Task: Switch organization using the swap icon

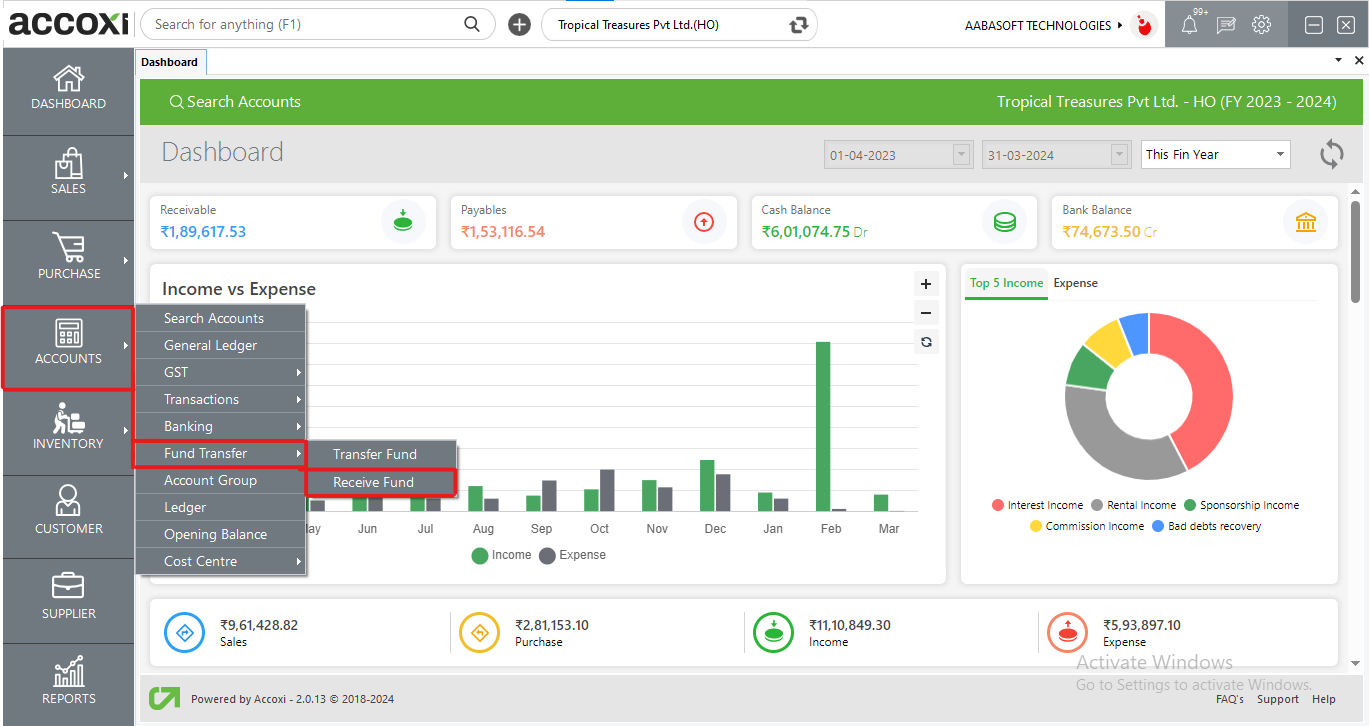Action: pos(797,25)
